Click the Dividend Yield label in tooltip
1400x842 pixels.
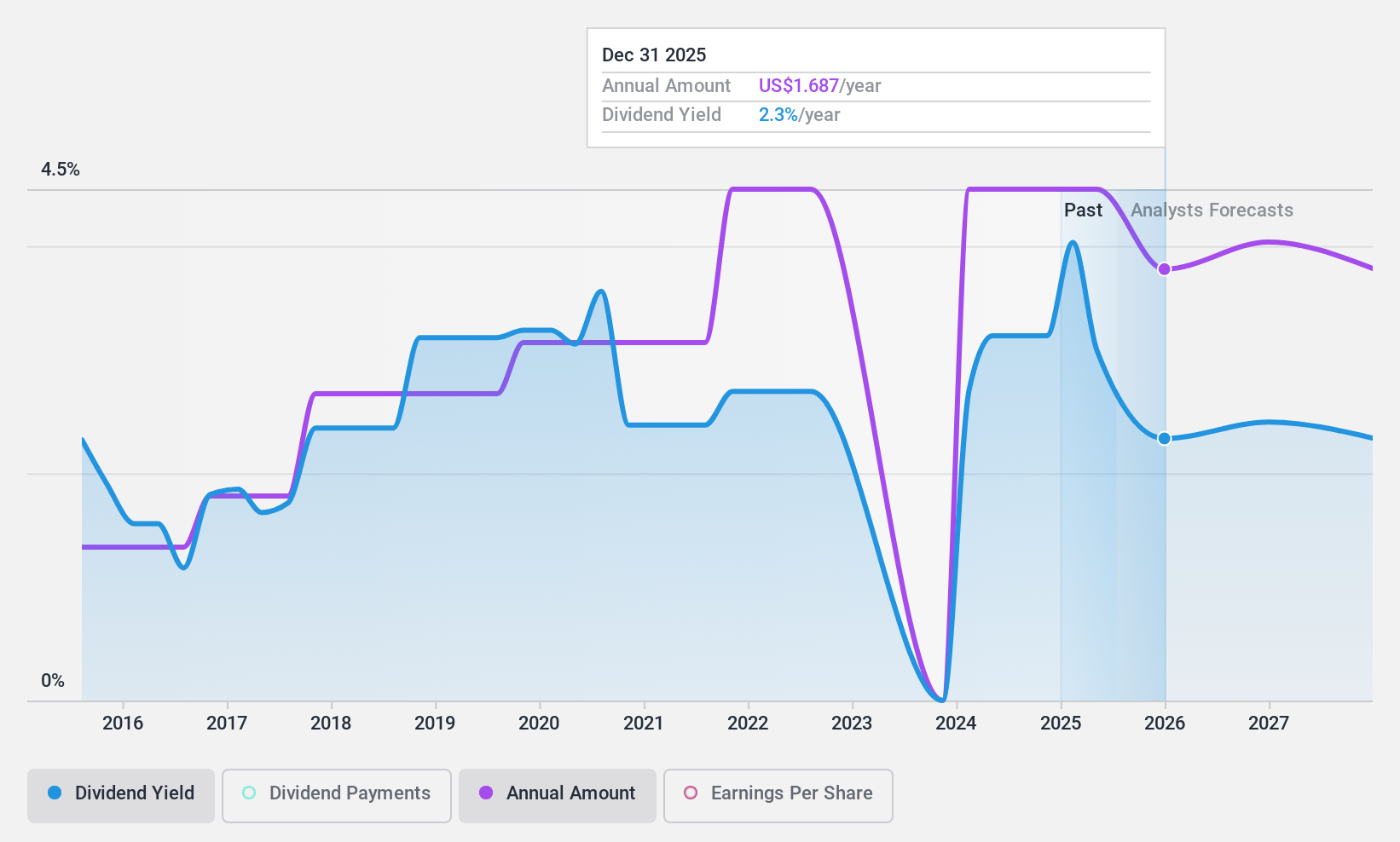click(x=662, y=115)
